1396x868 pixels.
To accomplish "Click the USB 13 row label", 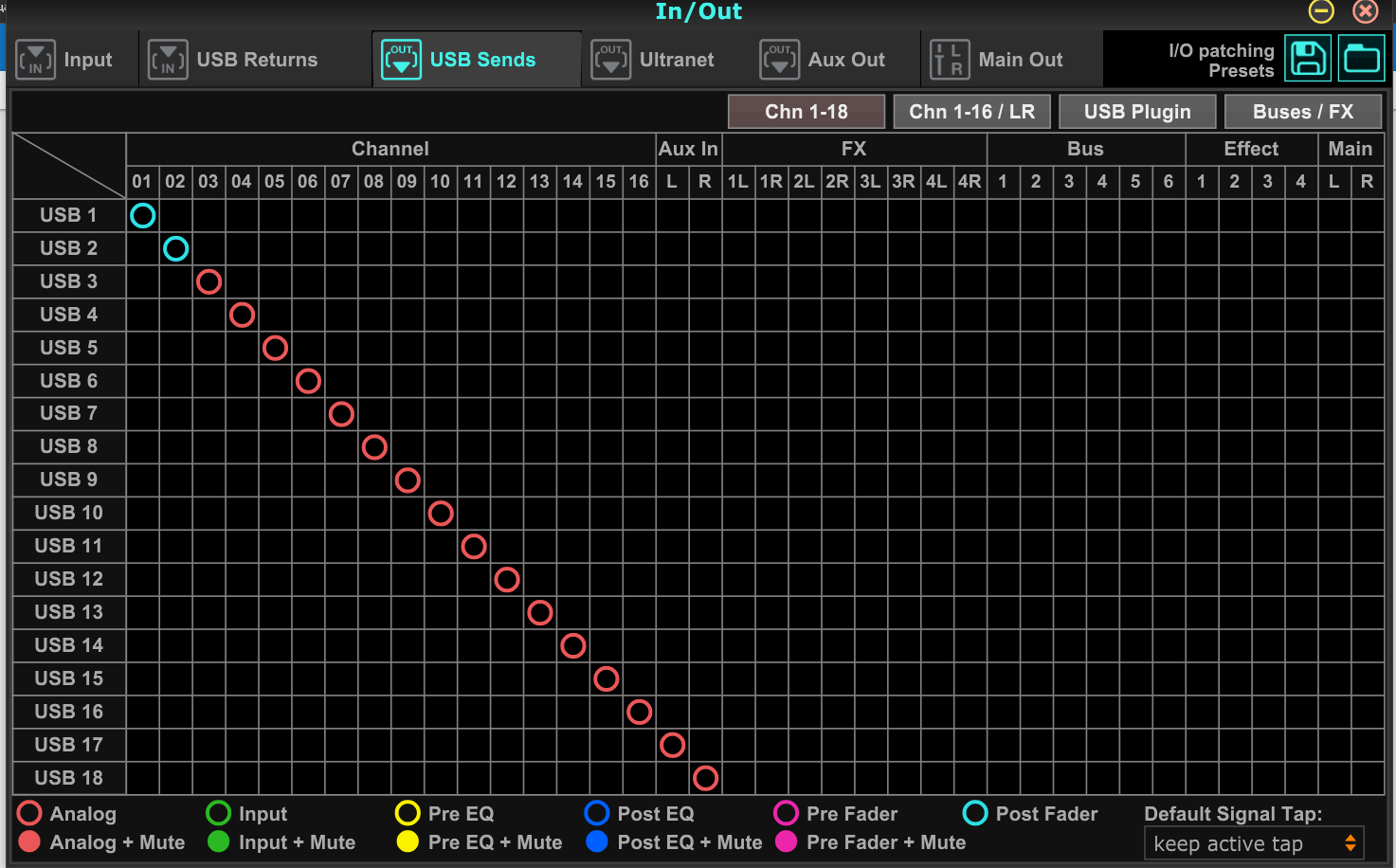I will pos(69,612).
